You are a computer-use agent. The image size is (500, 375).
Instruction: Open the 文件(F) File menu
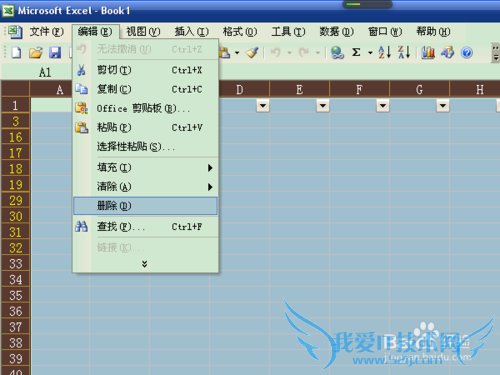[47, 32]
